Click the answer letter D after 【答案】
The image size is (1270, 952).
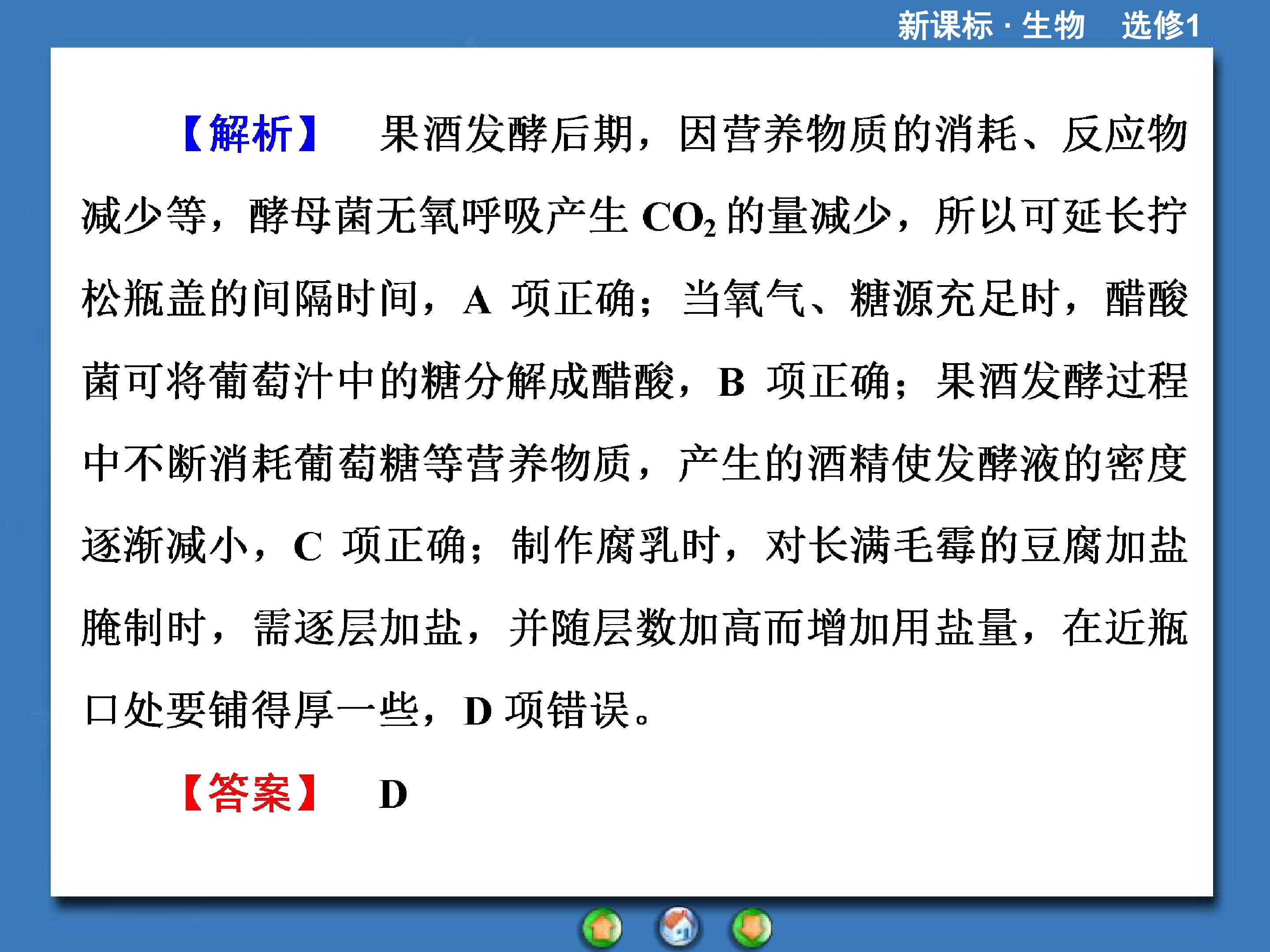(x=393, y=795)
